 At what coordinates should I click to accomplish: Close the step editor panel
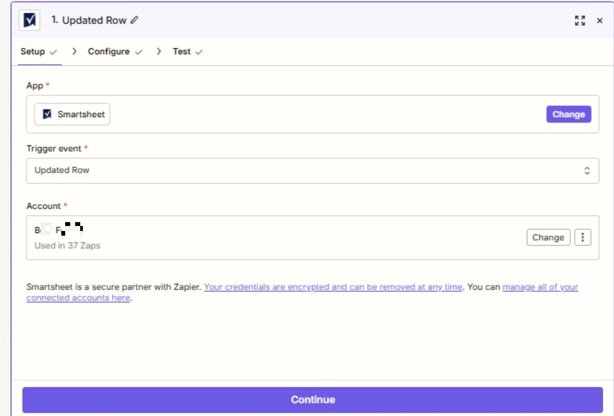pyautogui.click(x=600, y=20)
